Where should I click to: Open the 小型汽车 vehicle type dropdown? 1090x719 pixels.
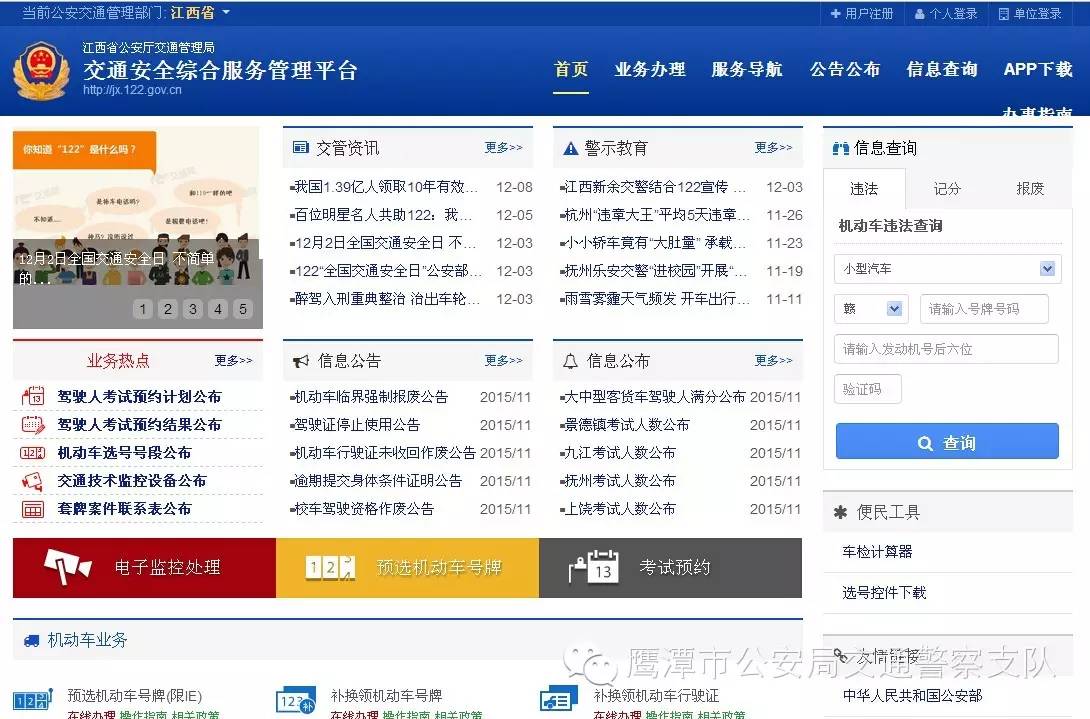point(946,268)
